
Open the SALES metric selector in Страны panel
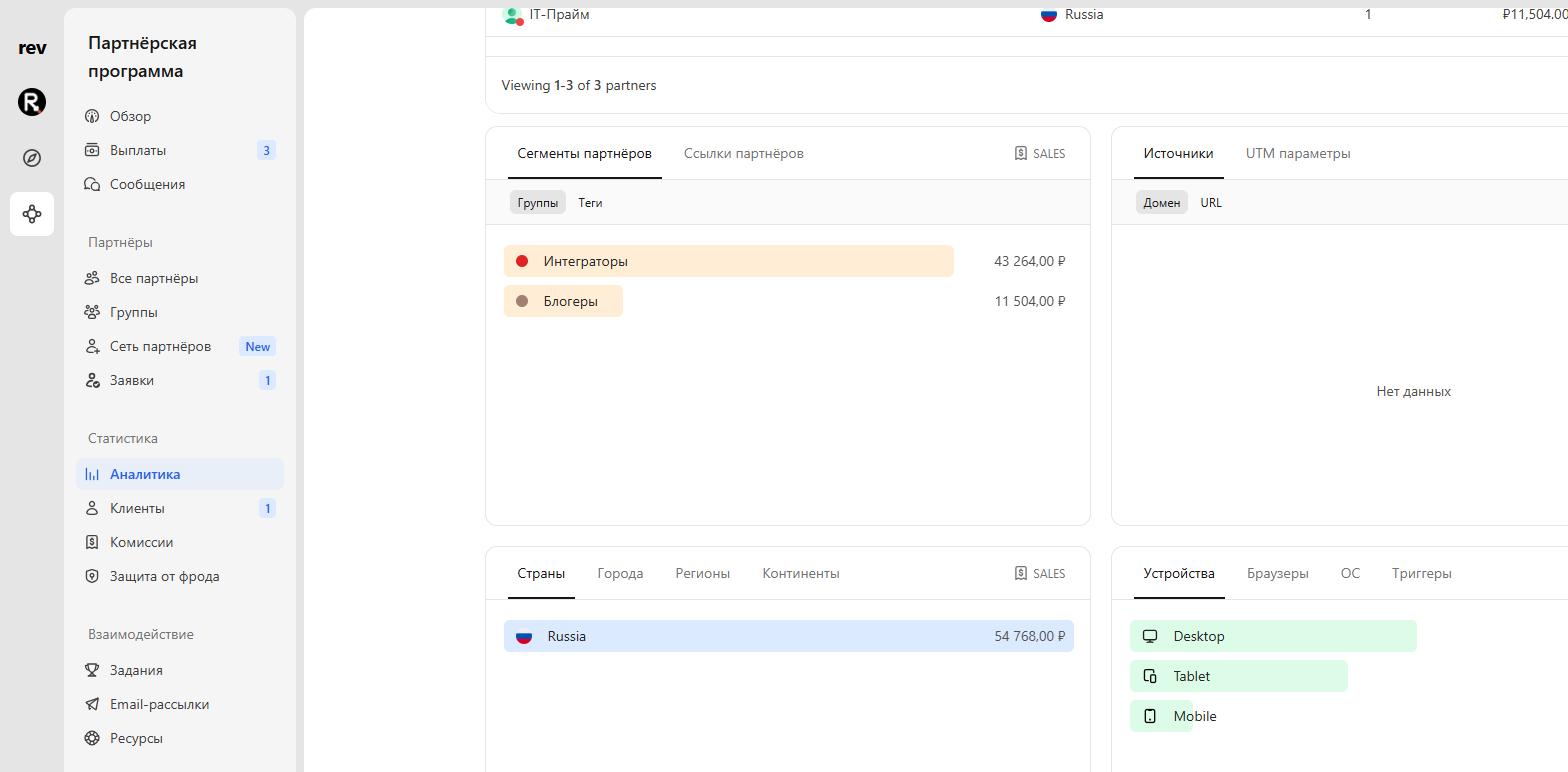[x=1040, y=573]
